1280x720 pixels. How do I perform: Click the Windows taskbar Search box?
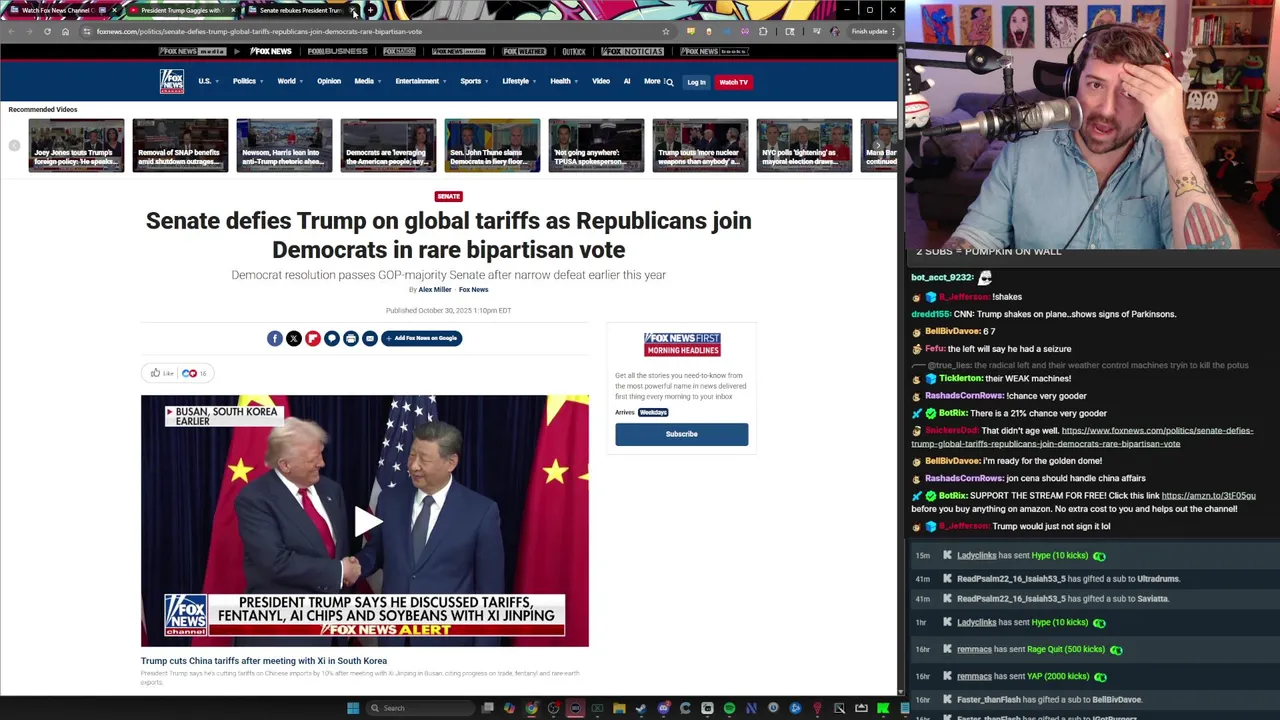[420, 708]
